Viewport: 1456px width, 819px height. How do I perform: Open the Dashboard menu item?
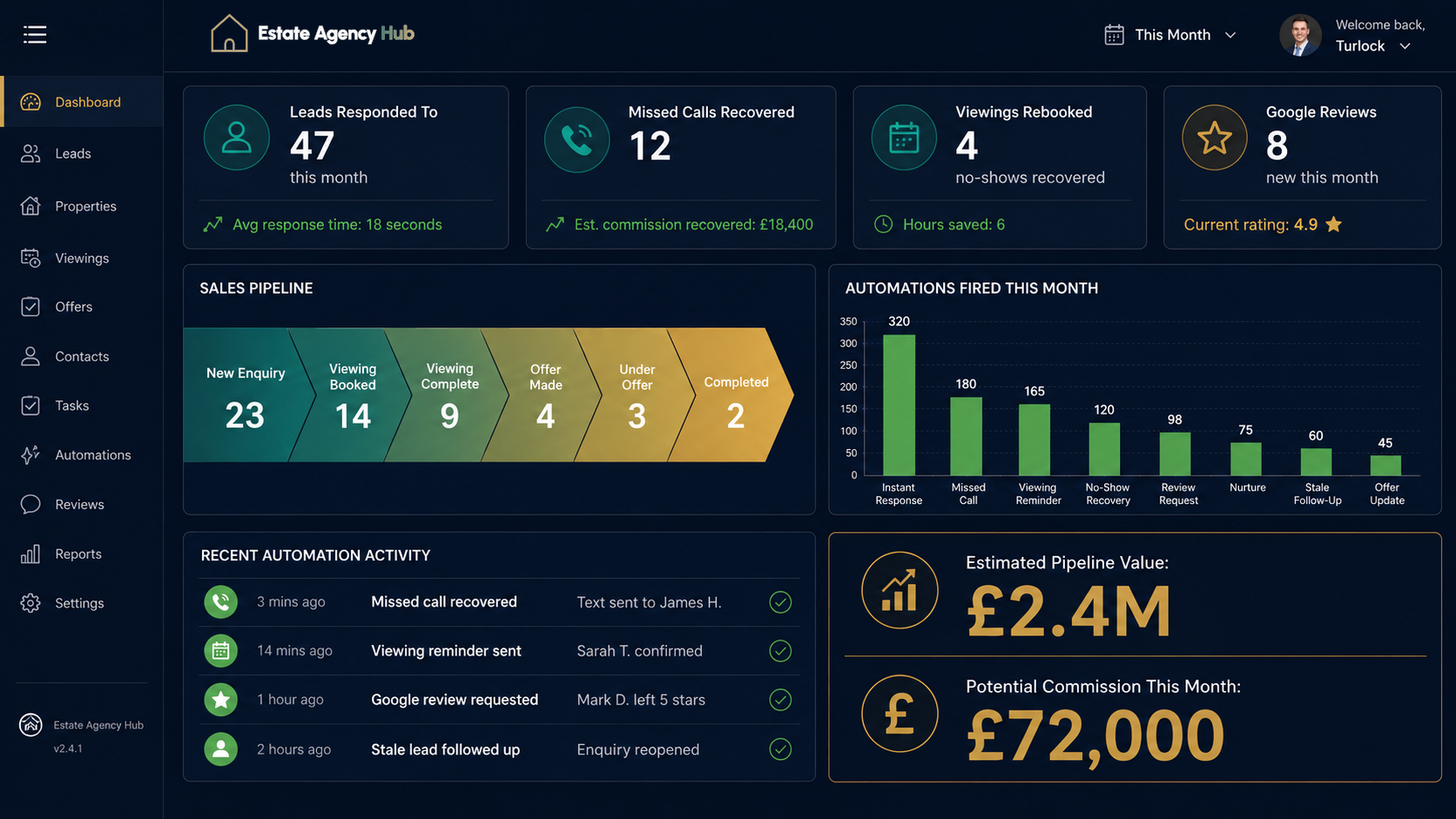82,102
